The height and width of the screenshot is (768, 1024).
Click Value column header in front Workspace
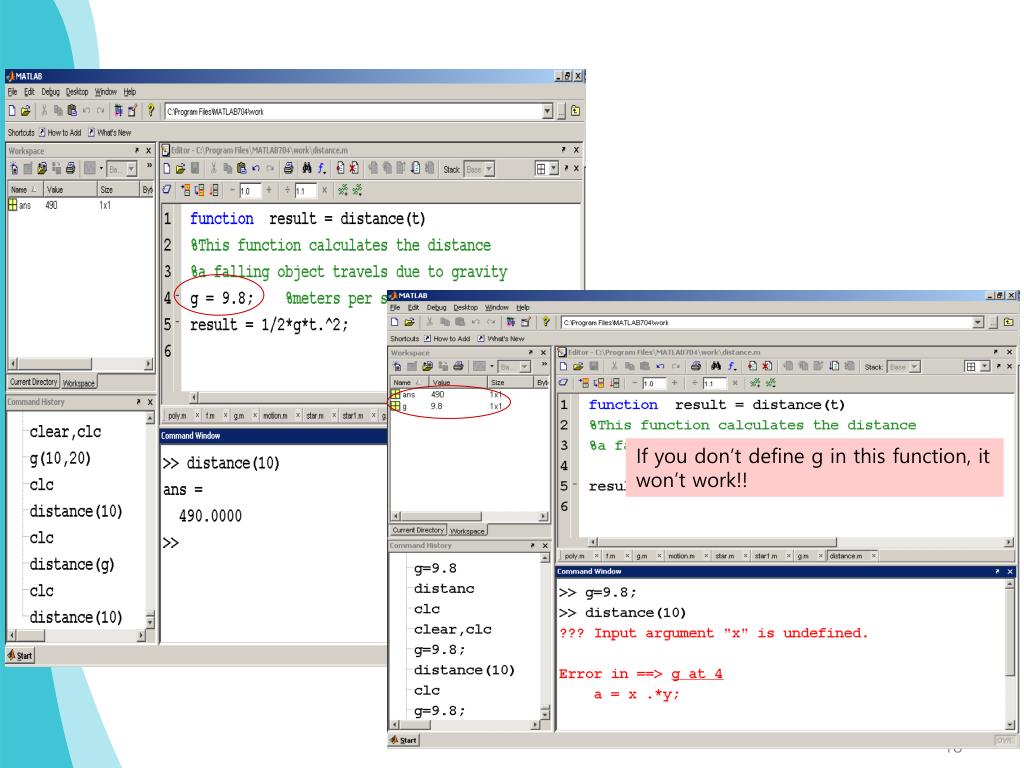[458, 382]
